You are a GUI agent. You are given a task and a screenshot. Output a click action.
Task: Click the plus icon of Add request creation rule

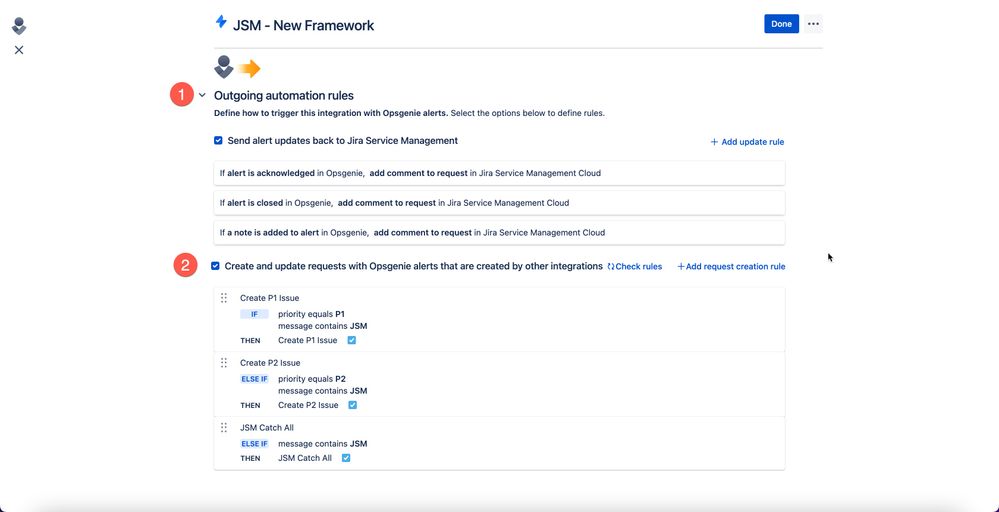pyautogui.click(x=681, y=267)
